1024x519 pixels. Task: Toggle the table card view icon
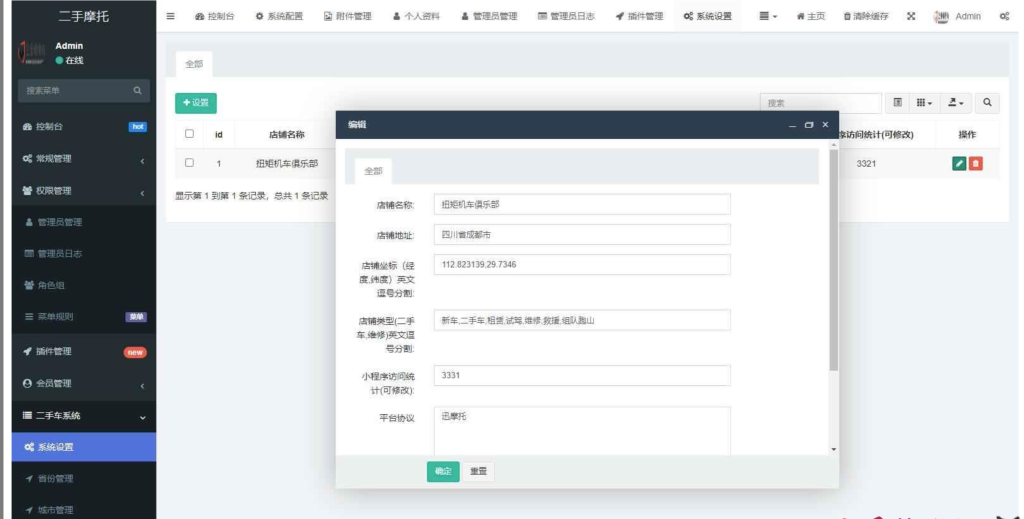[x=898, y=103]
